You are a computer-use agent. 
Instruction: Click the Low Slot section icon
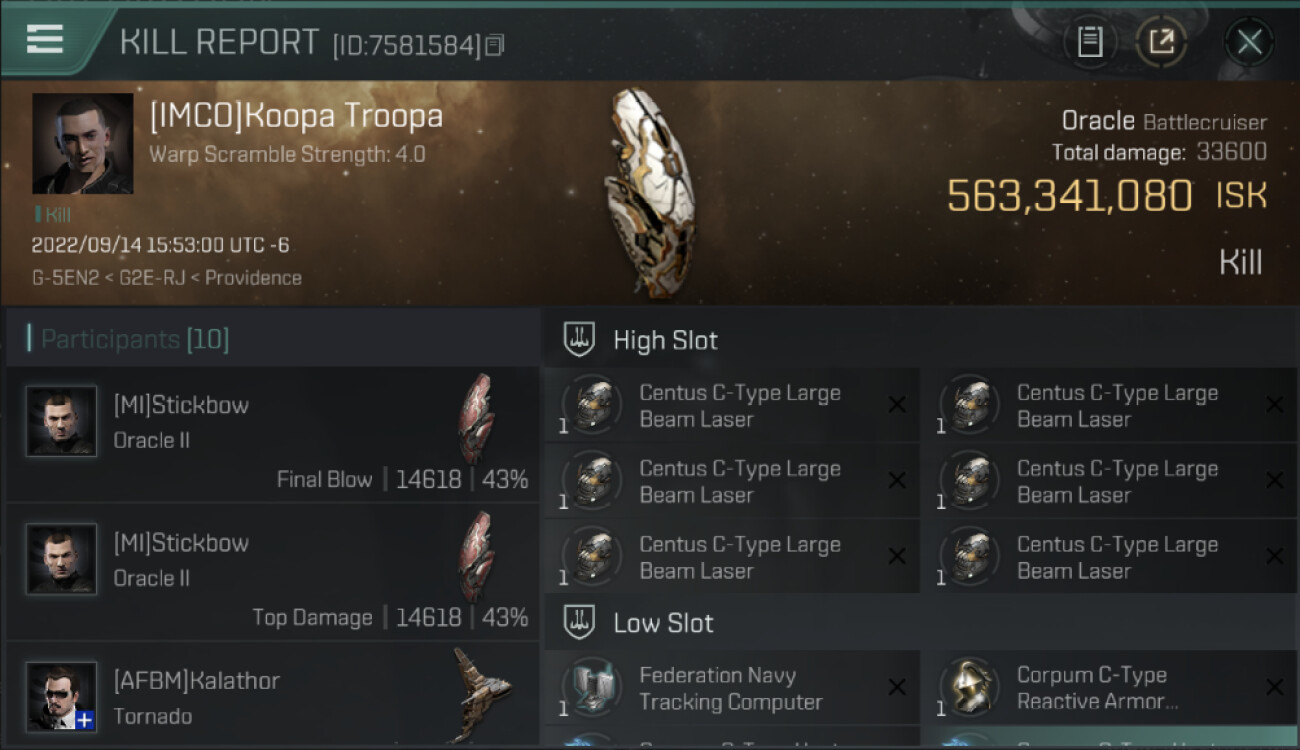(579, 622)
